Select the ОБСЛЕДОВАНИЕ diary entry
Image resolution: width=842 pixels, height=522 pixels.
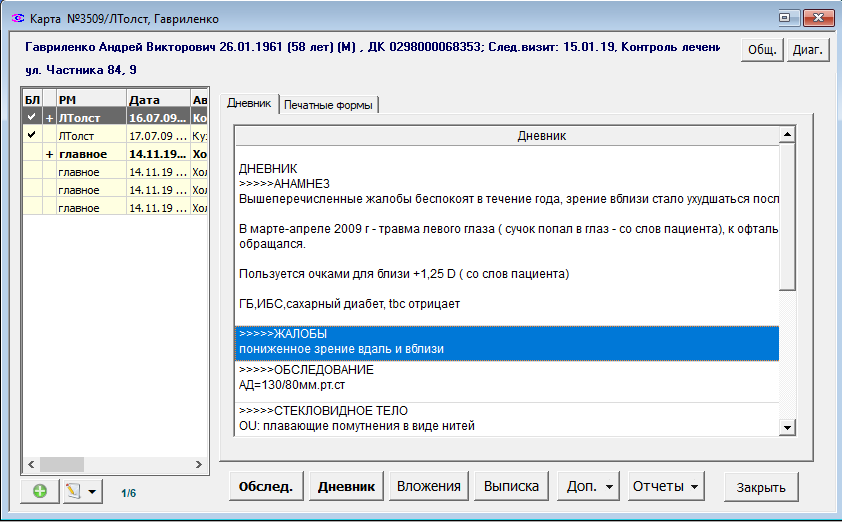click(506, 377)
